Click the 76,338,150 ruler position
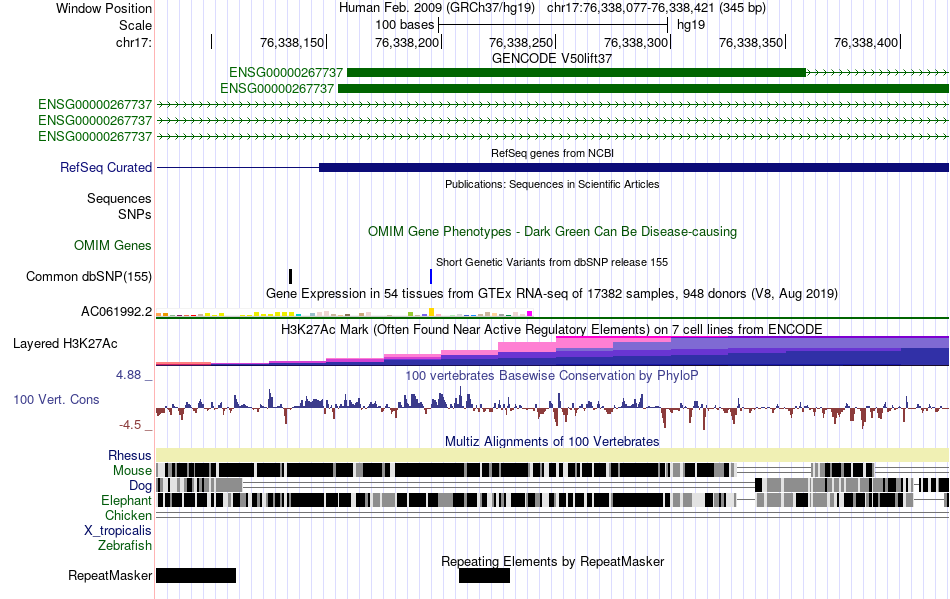 pos(292,42)
